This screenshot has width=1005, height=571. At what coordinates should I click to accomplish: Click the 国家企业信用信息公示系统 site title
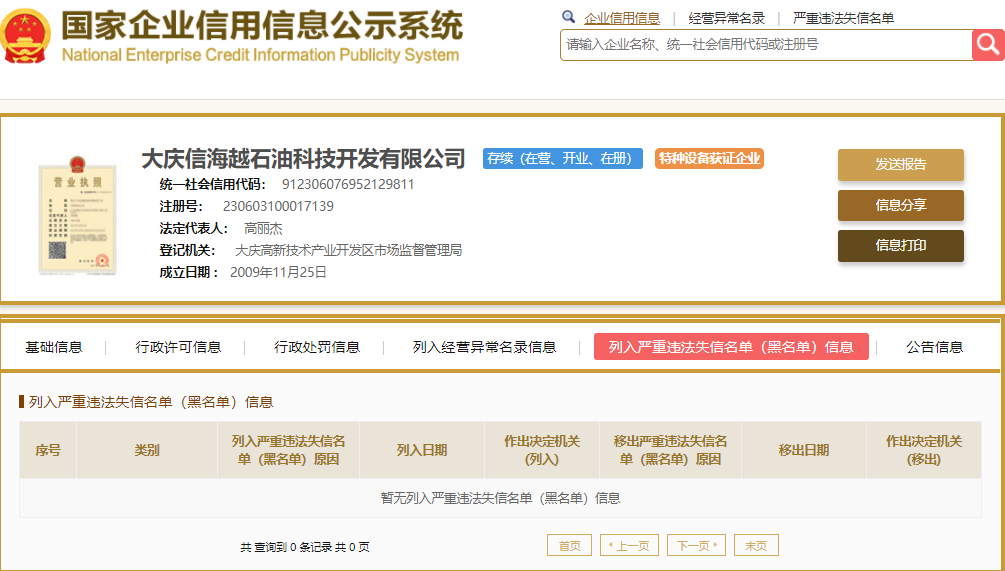click(x=262, y=26)
